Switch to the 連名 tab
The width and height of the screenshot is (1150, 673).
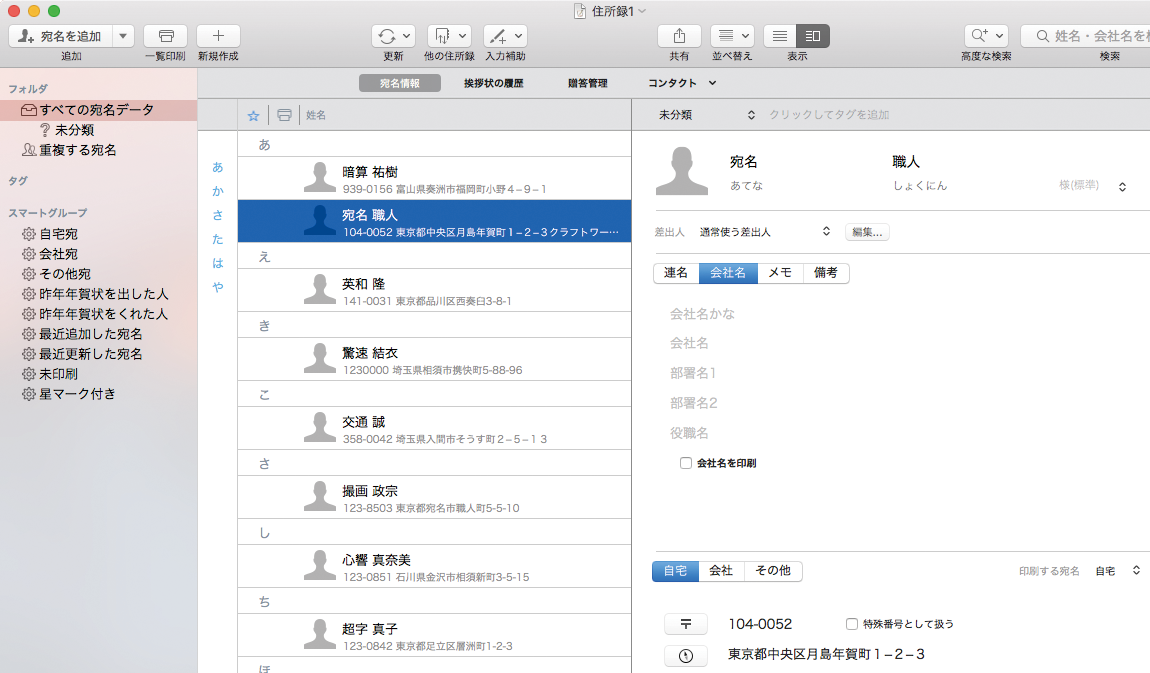[676, 273]
